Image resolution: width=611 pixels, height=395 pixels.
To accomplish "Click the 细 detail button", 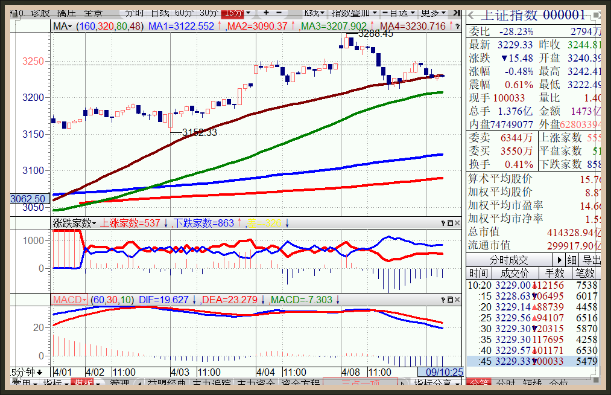I will pyautogui.click(x=571, y=259).
